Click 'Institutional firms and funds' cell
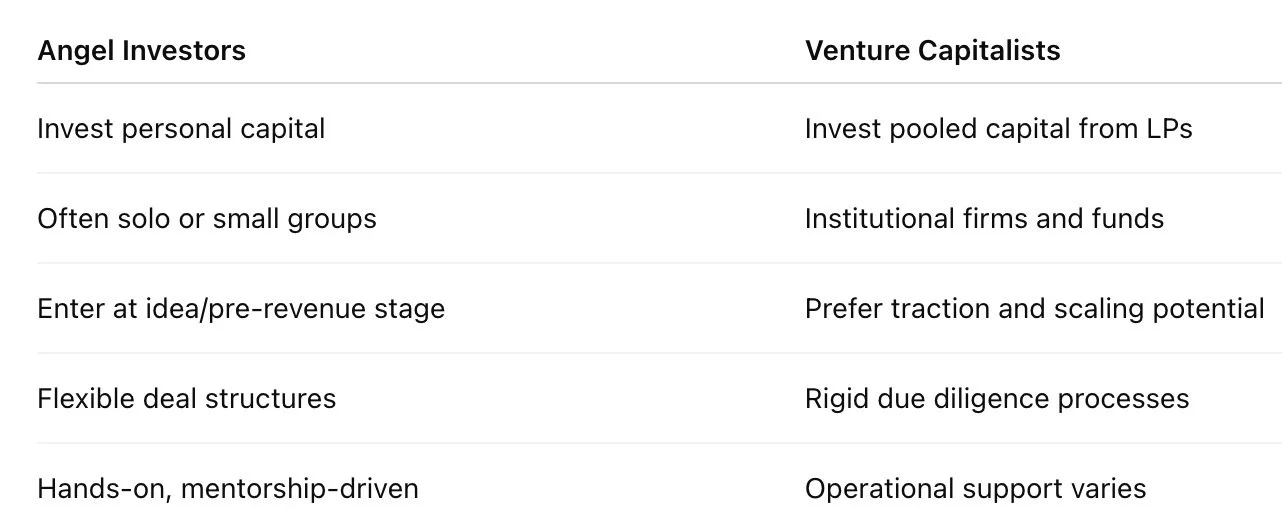 (x=984, y=219)
